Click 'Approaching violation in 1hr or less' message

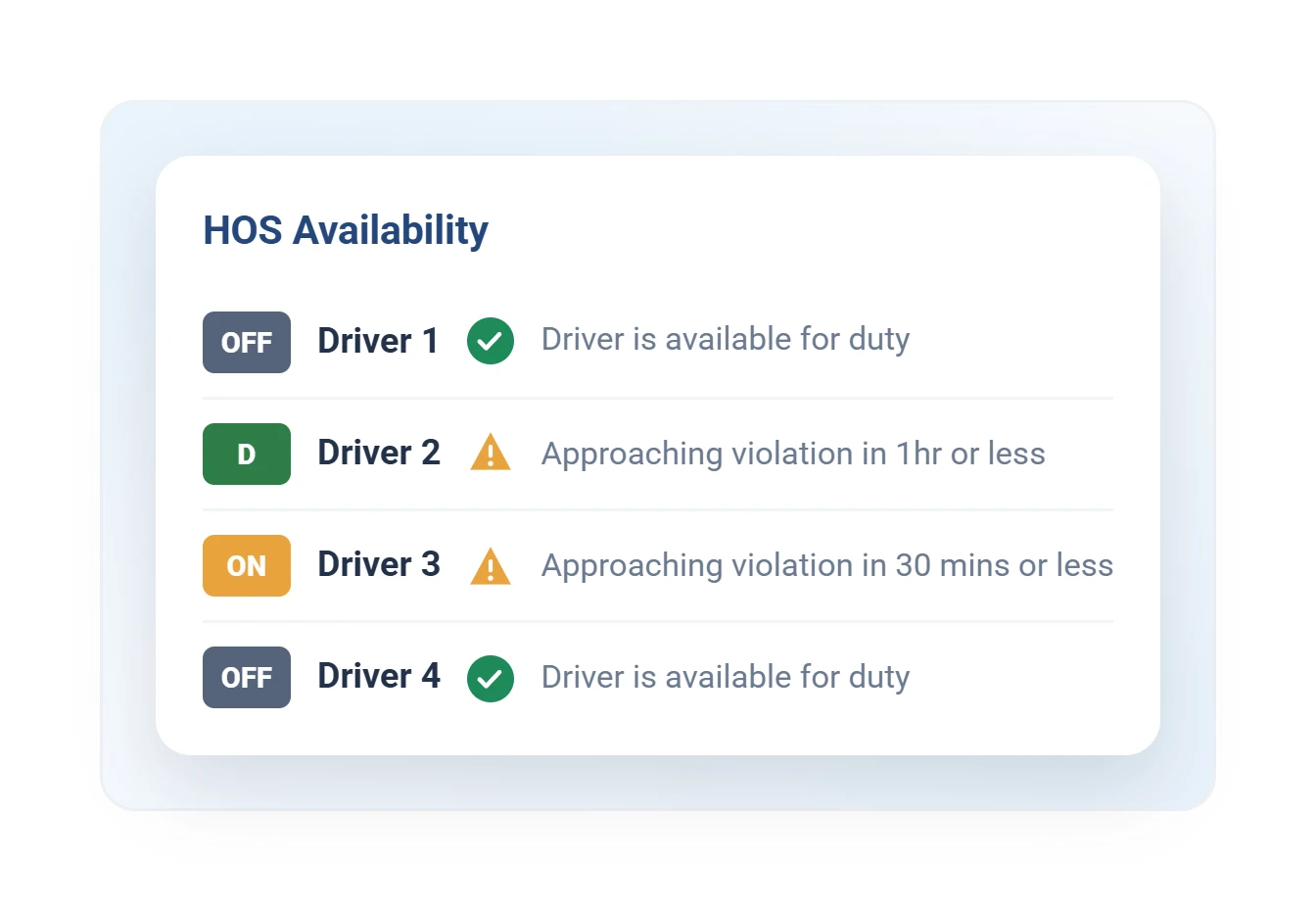pos(793,454)
